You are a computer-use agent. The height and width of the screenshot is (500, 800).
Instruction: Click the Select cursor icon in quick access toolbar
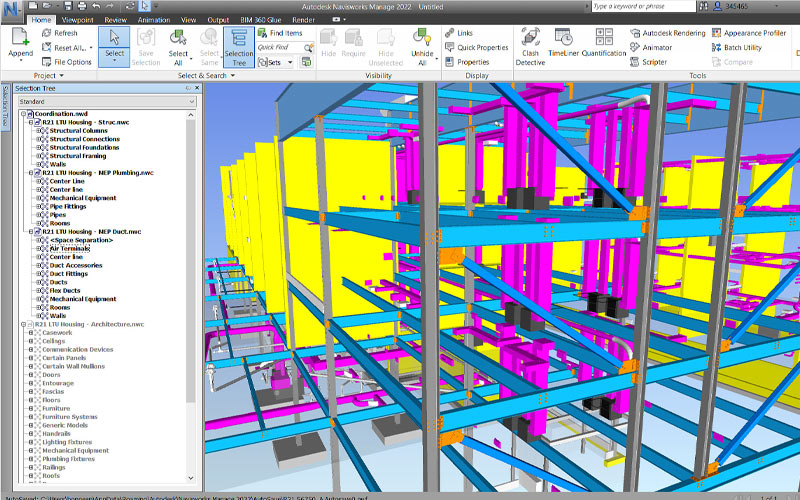click(144, 6)
